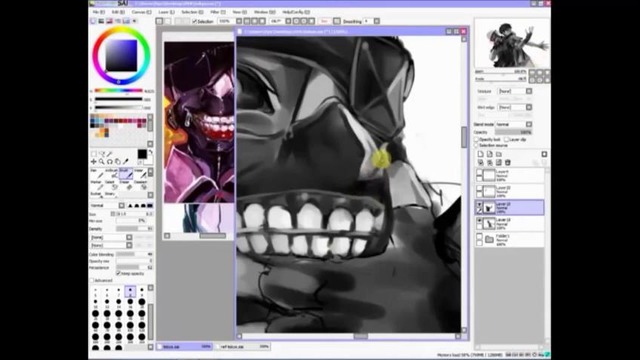Delete the selected layer with trash icon

[507, 162]
